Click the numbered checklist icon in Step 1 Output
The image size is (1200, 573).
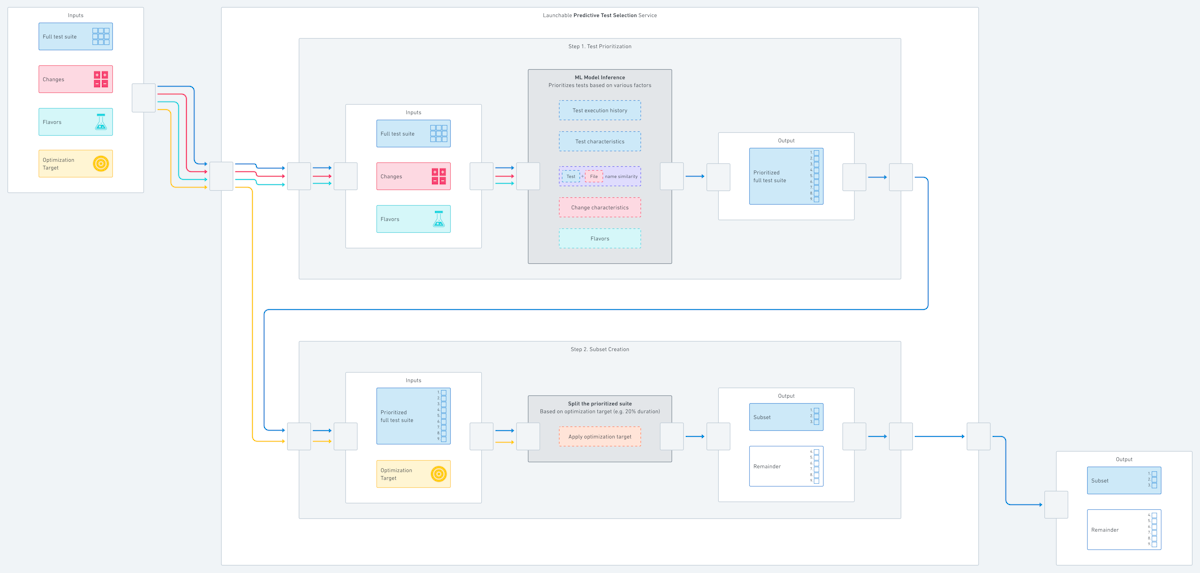pyautogui.click(x=815, y=176)
